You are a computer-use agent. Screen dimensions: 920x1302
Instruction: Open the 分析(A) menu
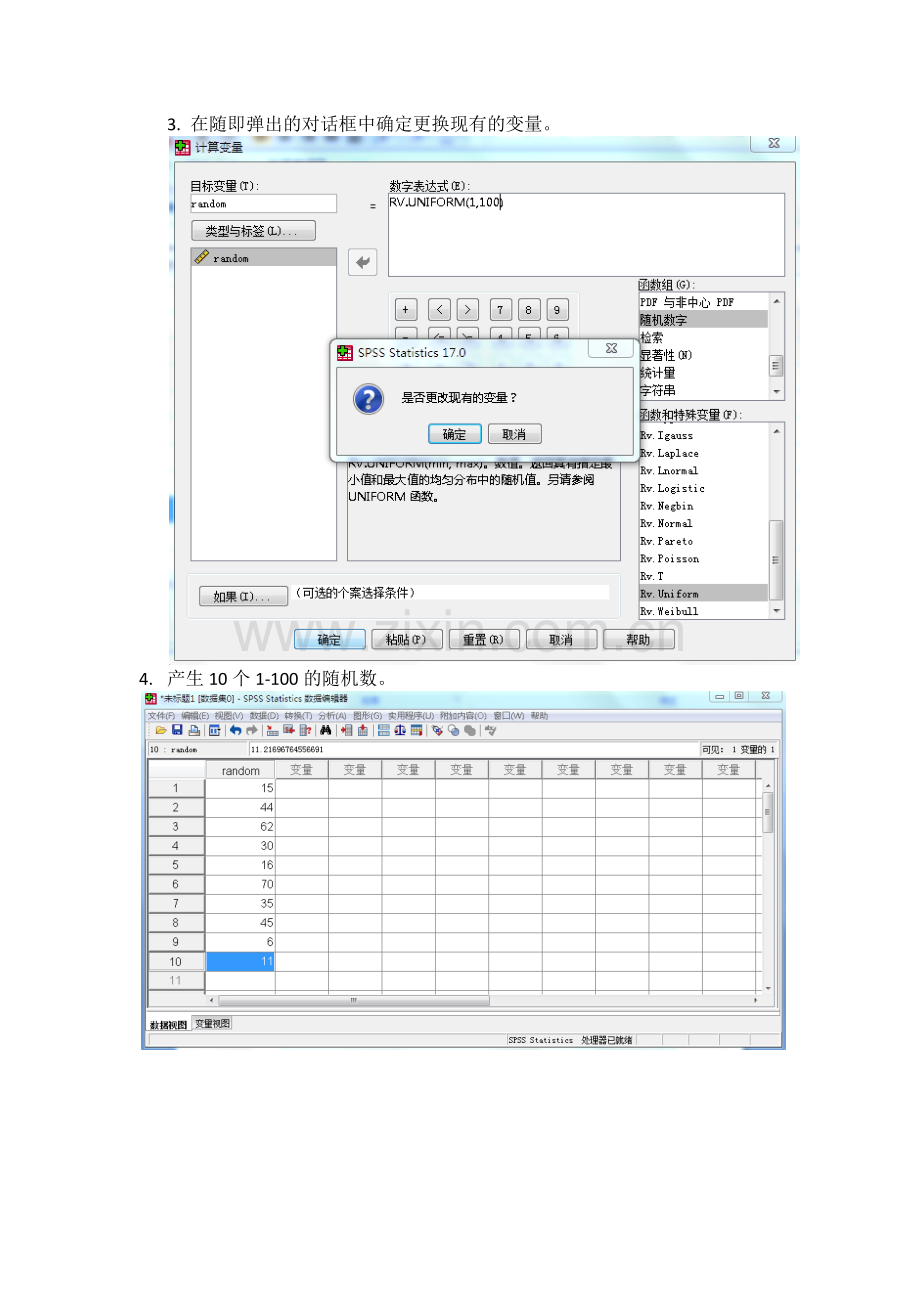[x=332, y=716]
